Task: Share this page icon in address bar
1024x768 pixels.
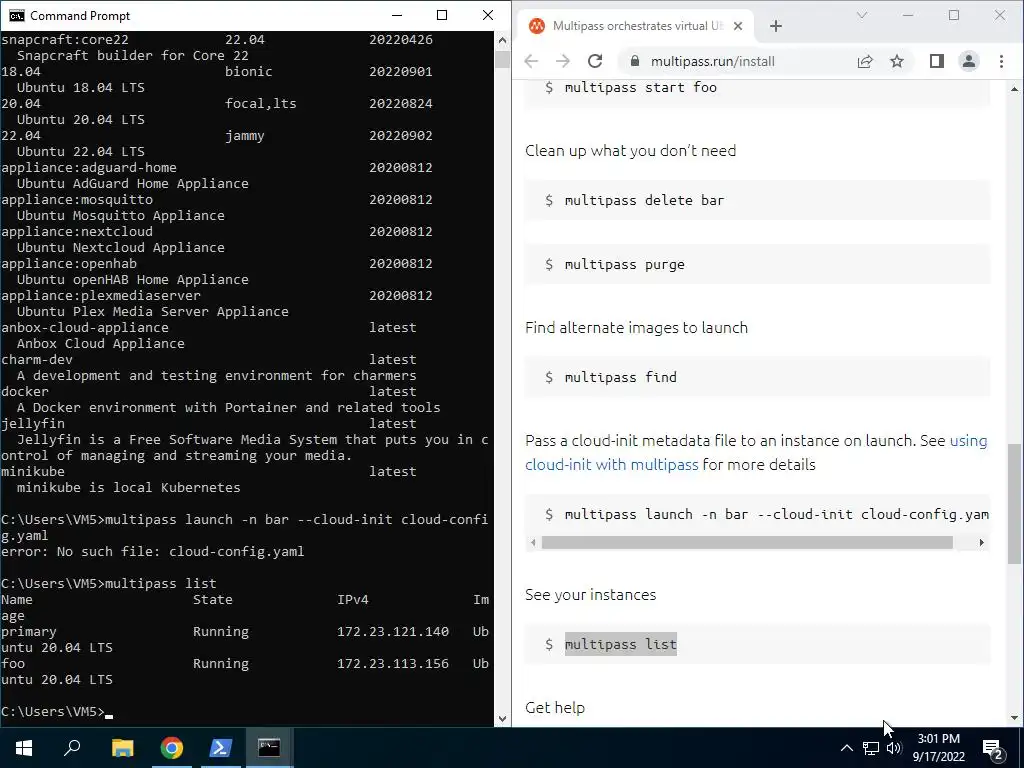Action: [865, 61]
